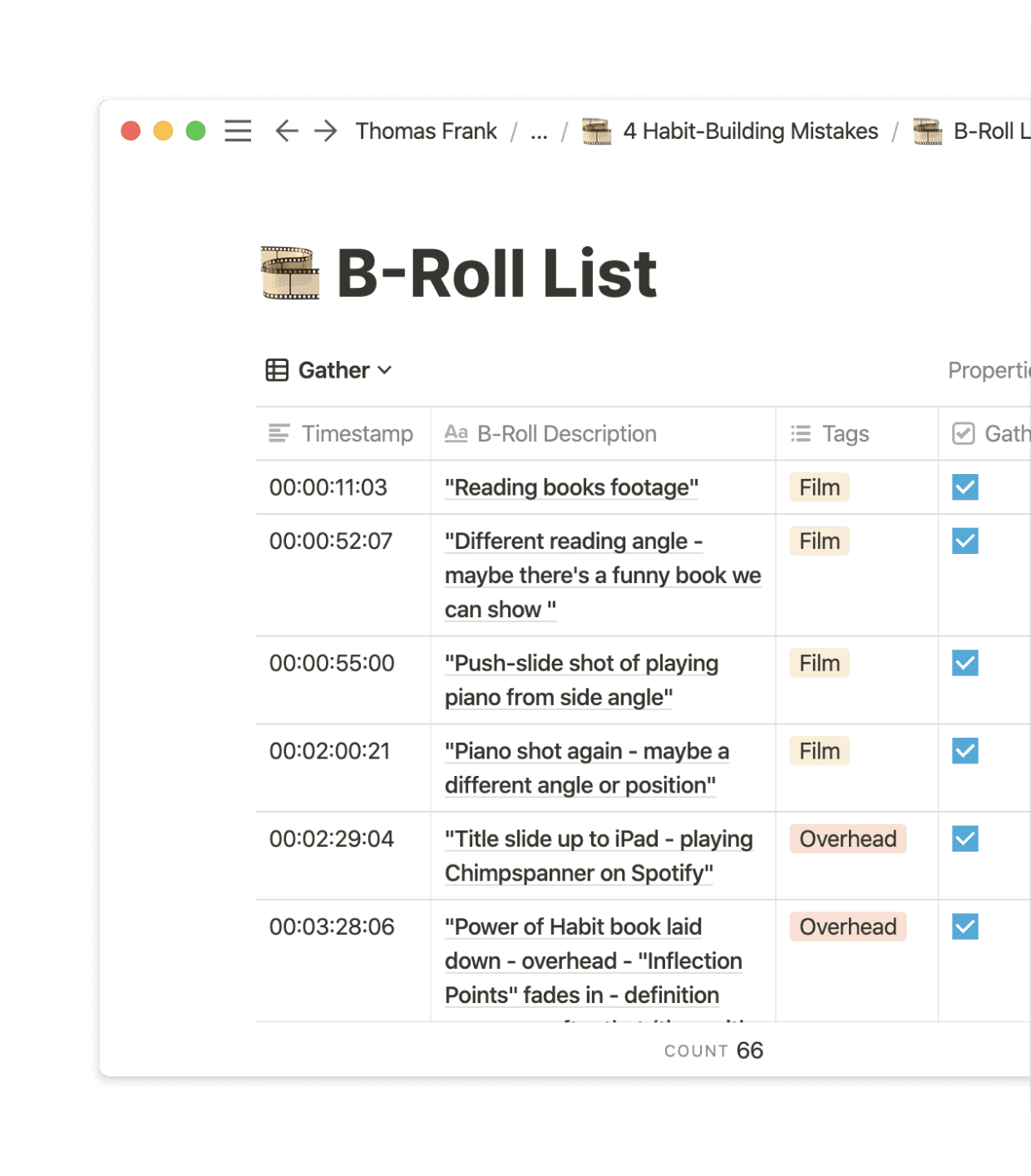Uncheck the Gathered box for the Reading books footage row
The height and width of the screenshot is (1176, 1031).
point(964,487)
